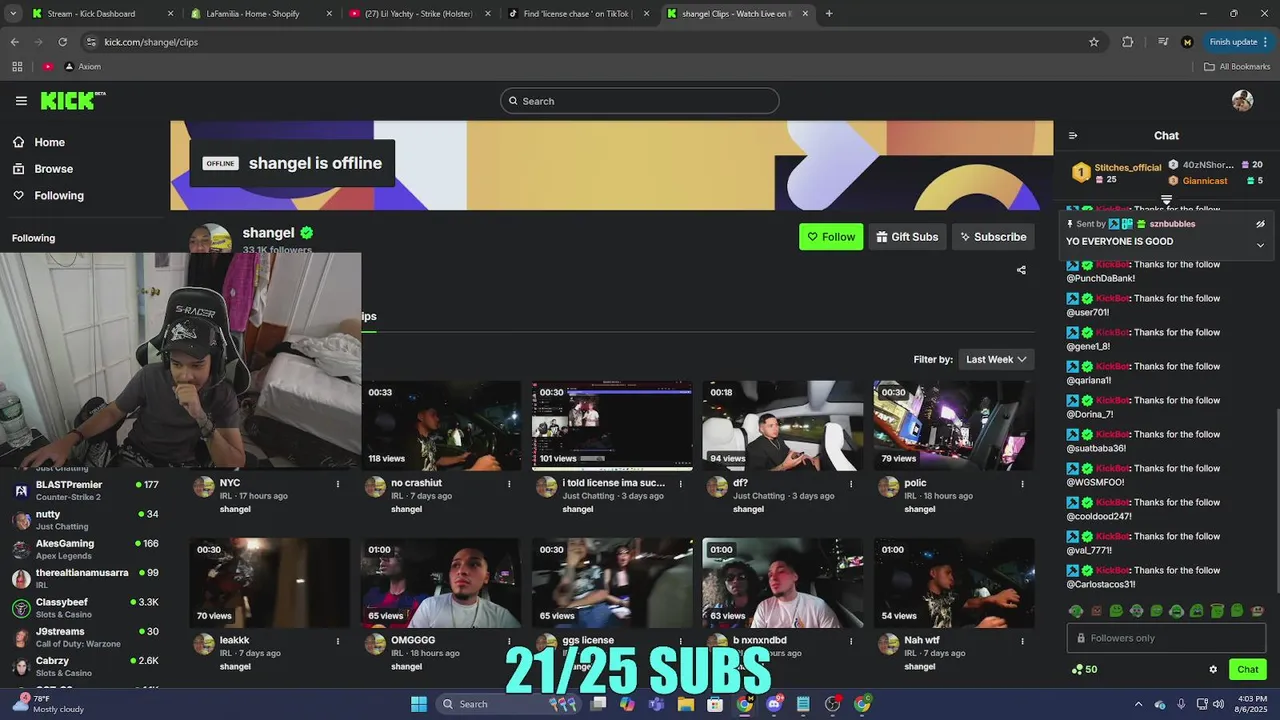Screen dimensions: 1280x720
Task: Open the Kick hamburger menu
Action: [21, 101]
